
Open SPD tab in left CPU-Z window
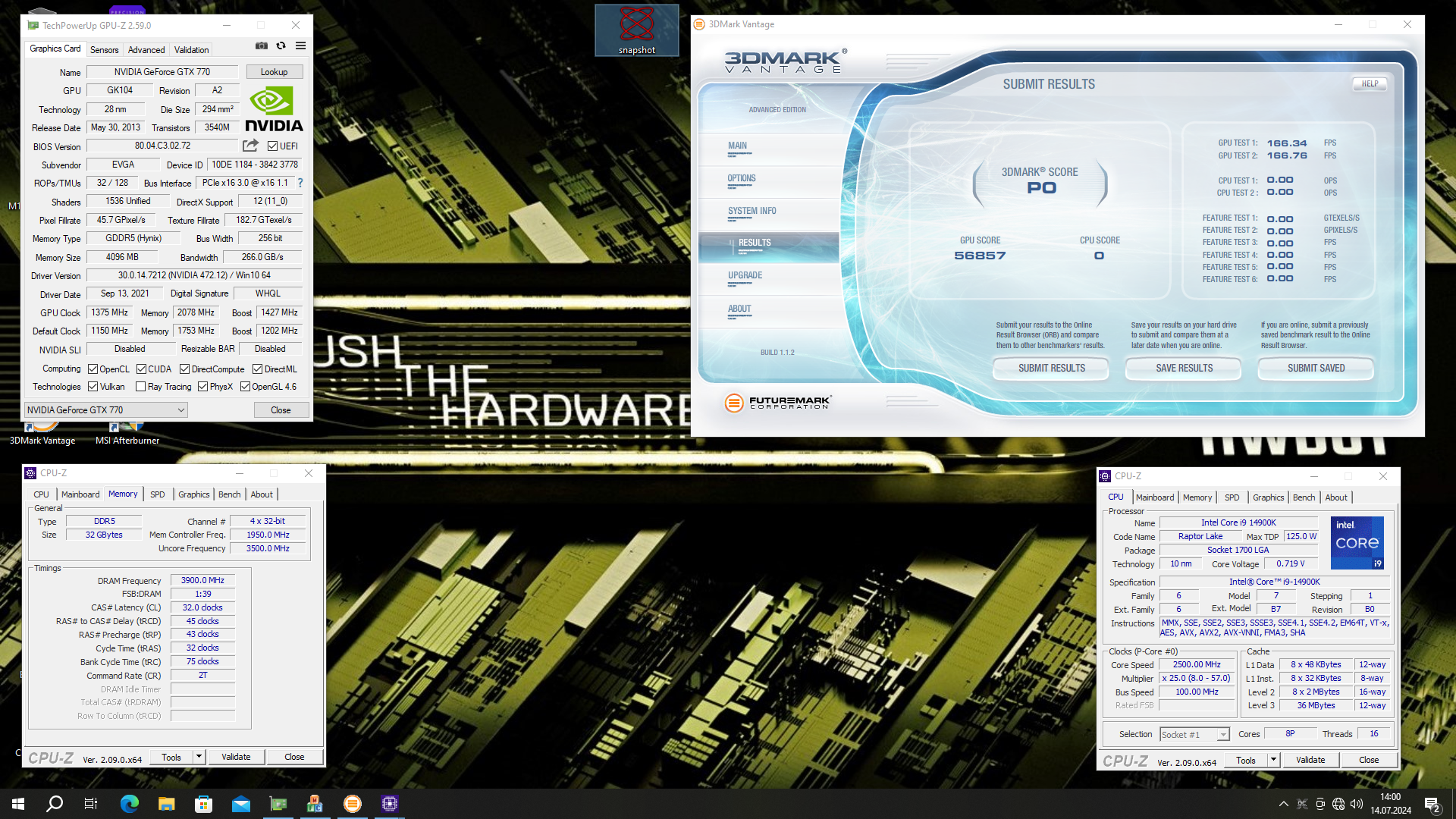[x=157, y=494]
